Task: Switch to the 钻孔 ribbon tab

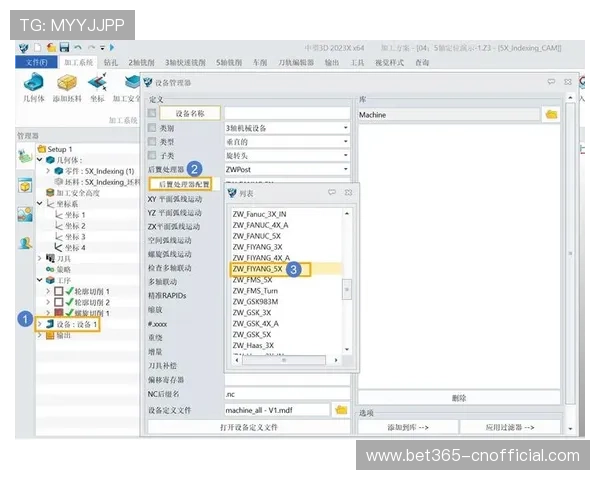Action: point(111,62)
